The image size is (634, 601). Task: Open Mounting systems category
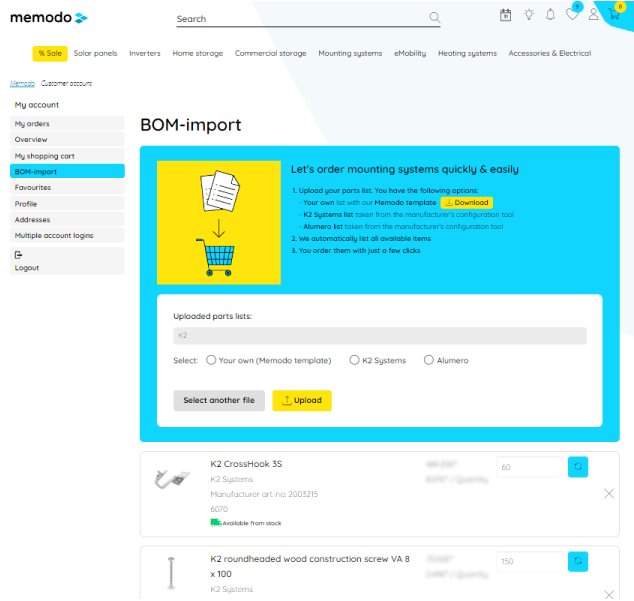point(350,53)
